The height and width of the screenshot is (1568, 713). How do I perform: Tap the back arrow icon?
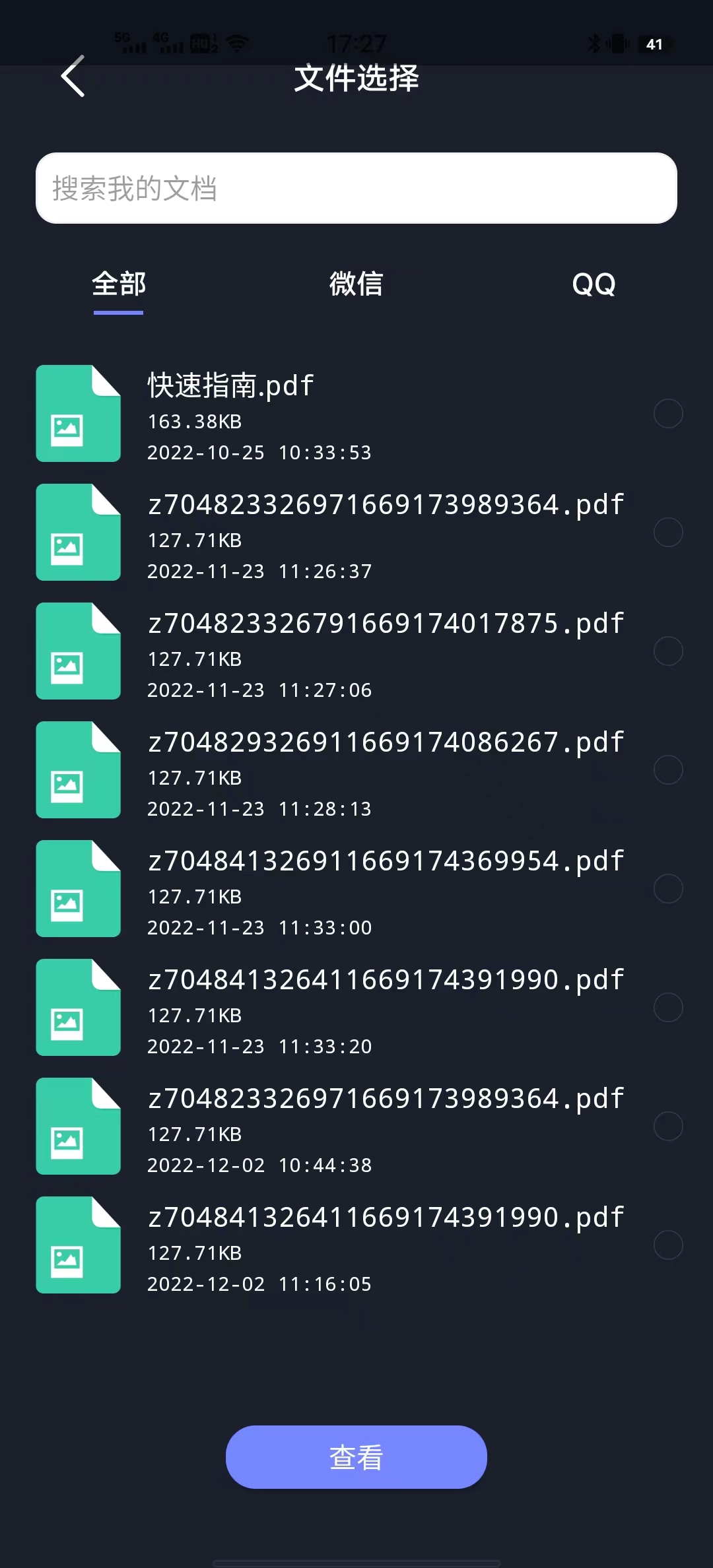[x=73, y=76]
